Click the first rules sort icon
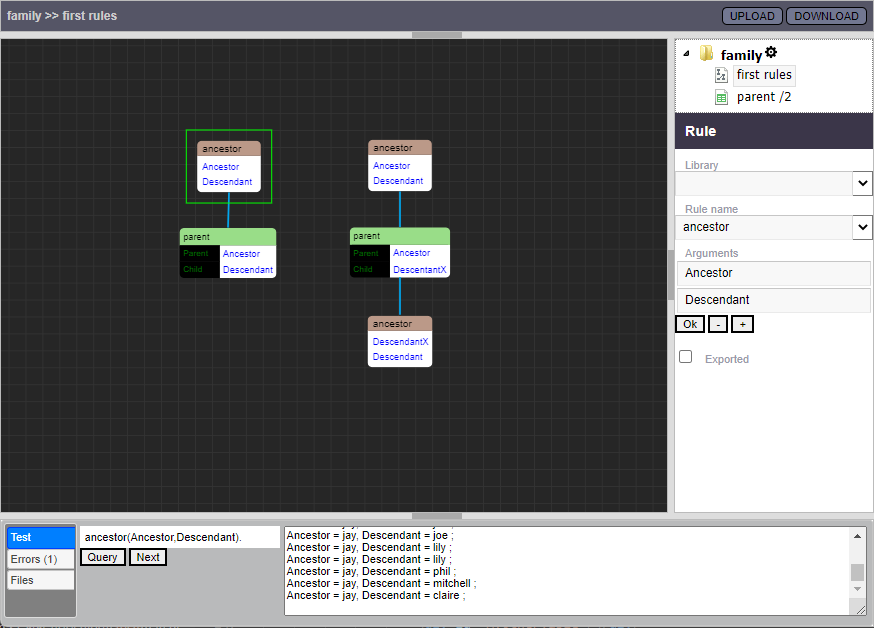 pos(721,75)
